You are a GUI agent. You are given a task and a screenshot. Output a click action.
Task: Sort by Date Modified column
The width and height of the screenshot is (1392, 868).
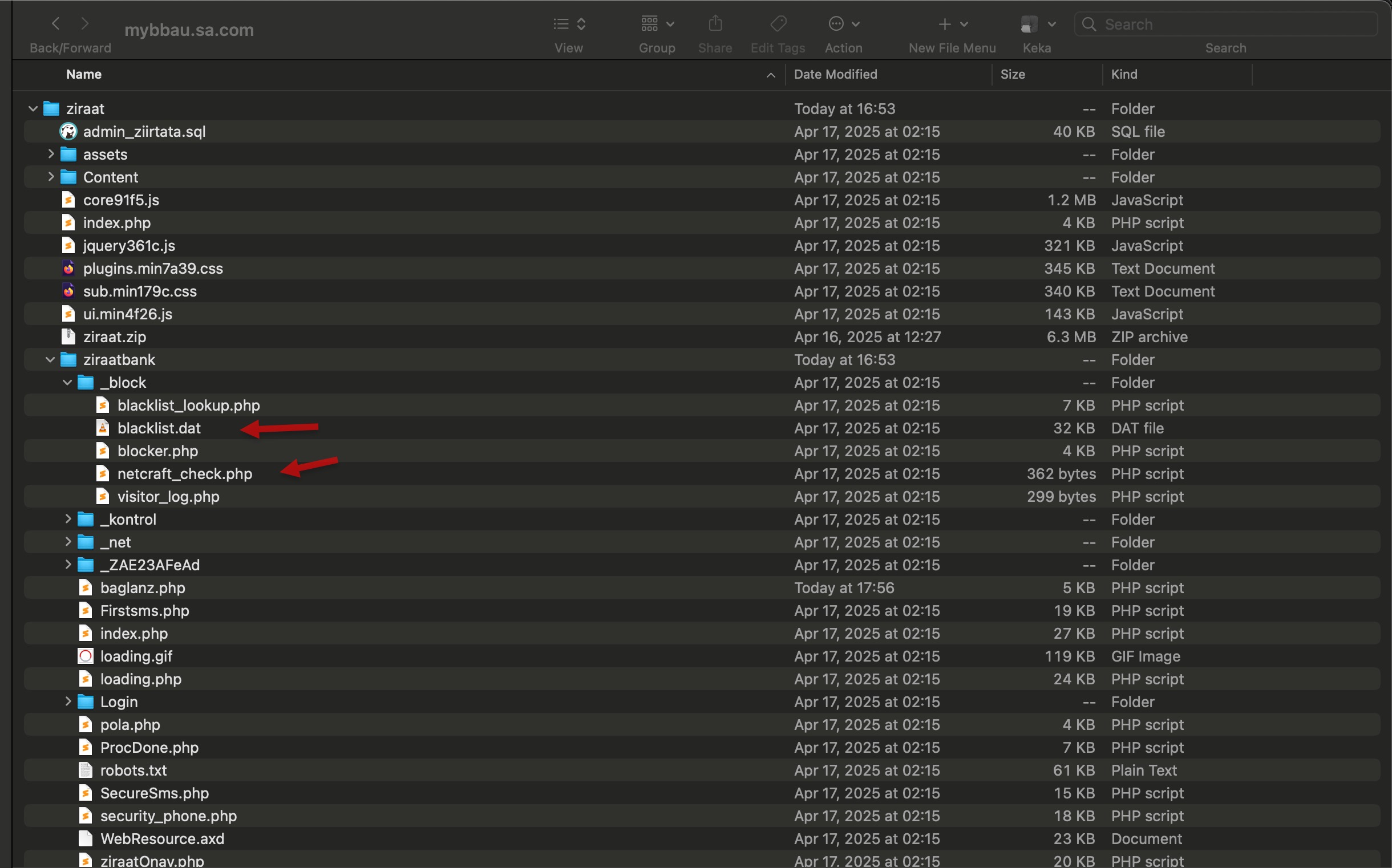pyautogui.click(x=836, y=74)
